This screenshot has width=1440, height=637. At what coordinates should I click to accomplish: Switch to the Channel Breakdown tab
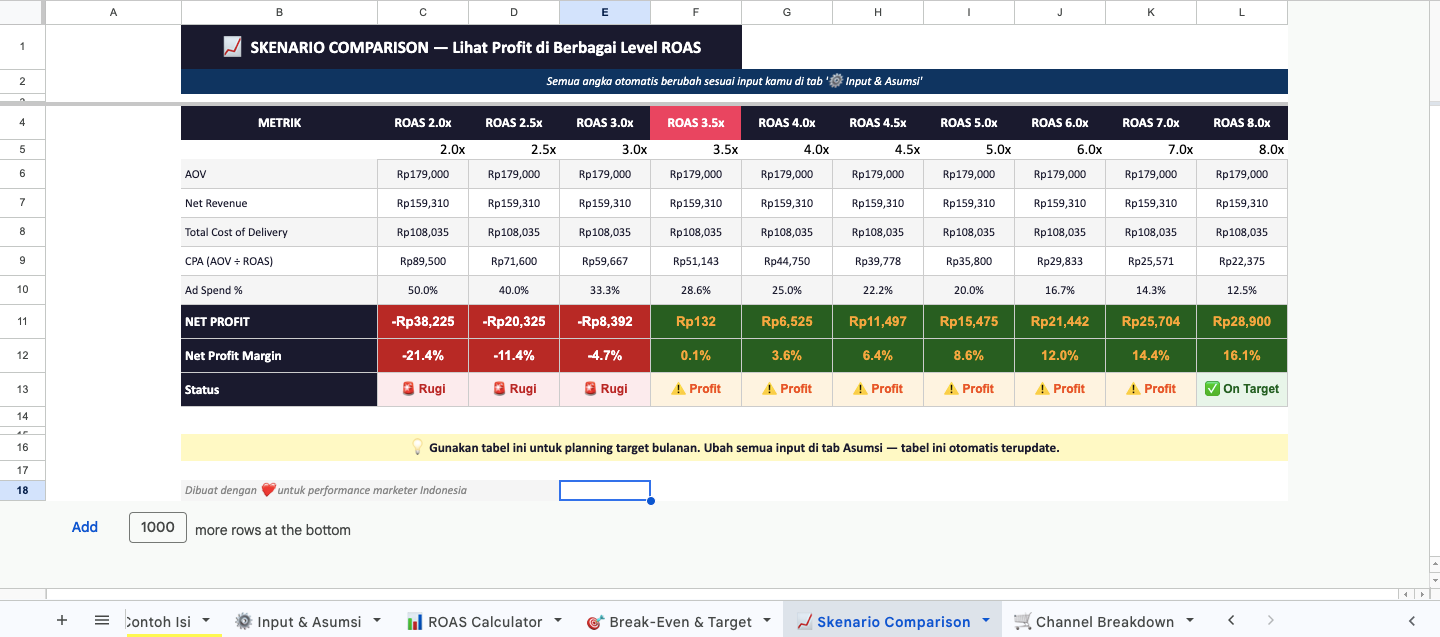(1104, 621)
